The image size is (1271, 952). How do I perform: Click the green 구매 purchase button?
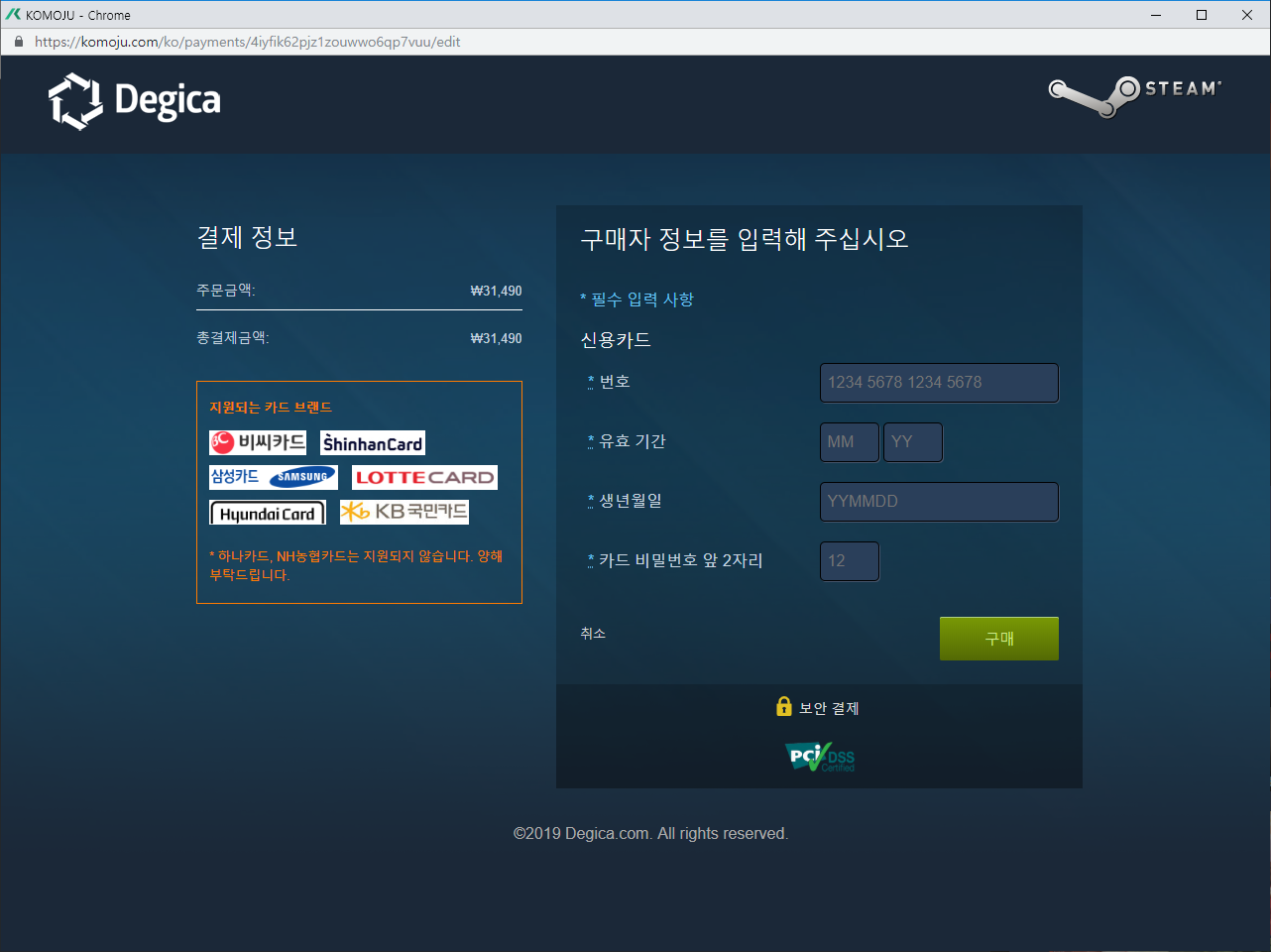(999, 639)
